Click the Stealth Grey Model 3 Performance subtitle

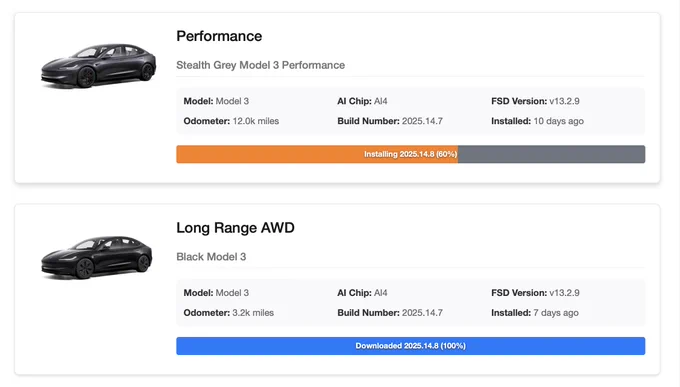(261, 65)
